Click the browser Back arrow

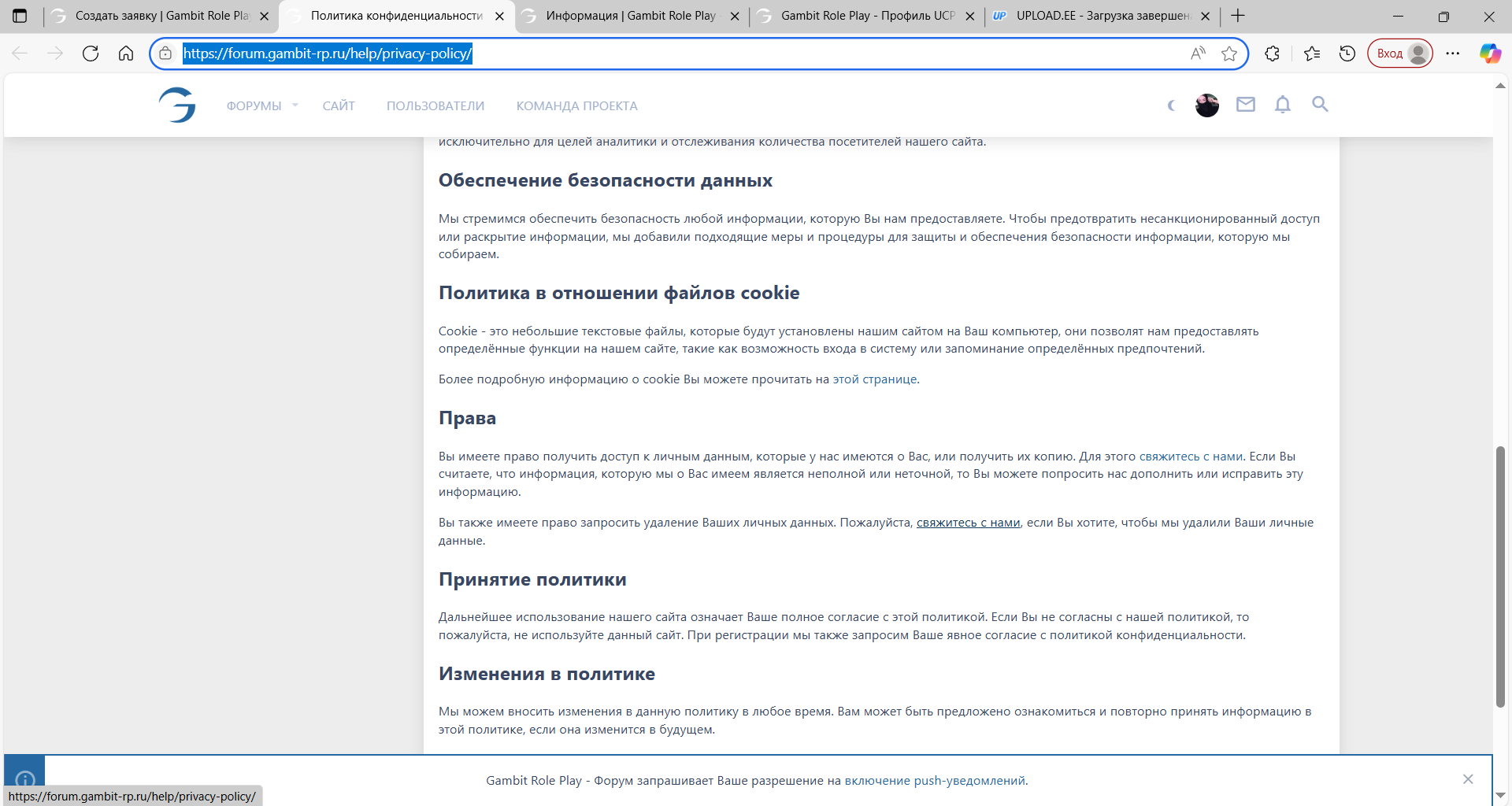click(x=20, y=54)
